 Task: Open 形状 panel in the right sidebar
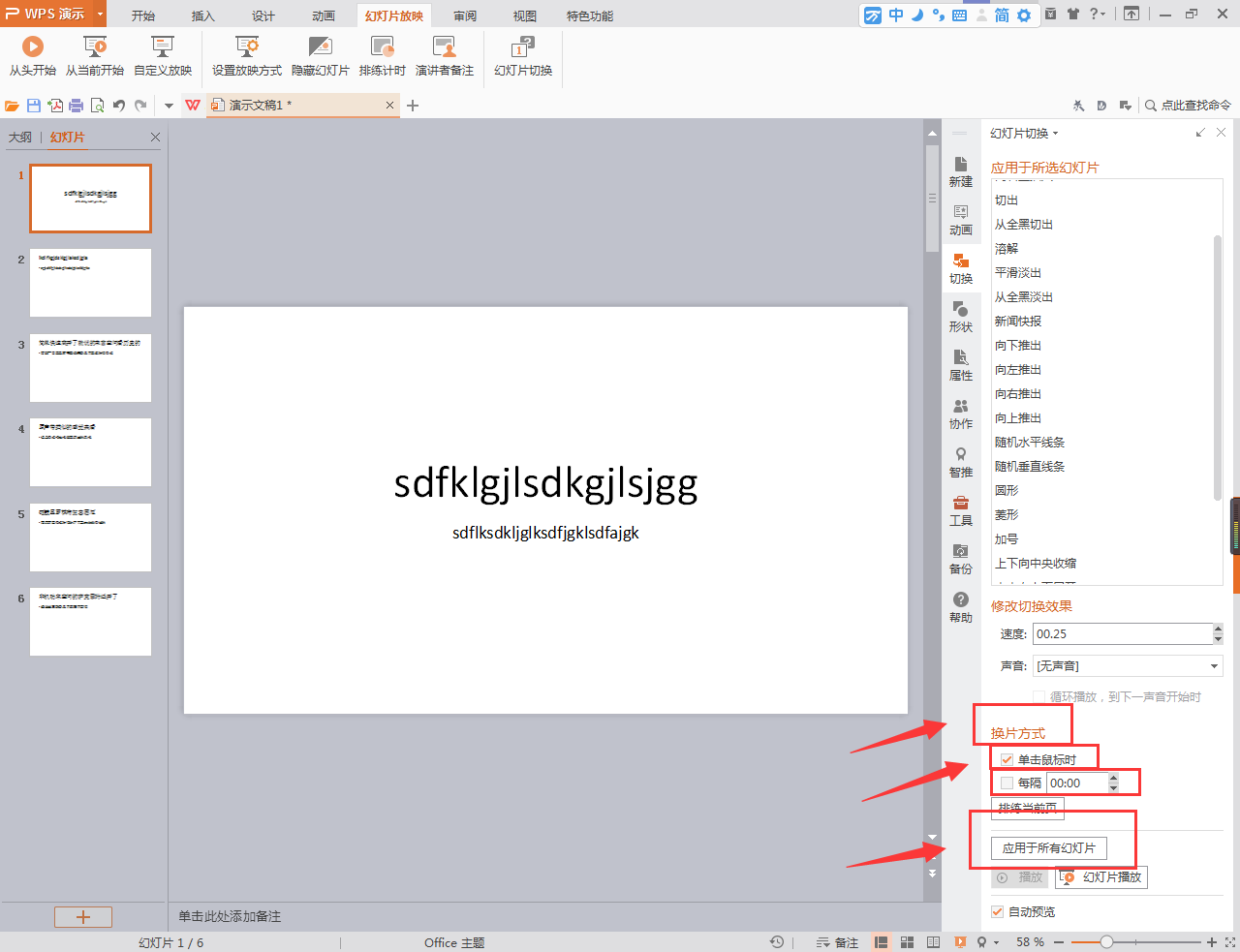(961, 317)
